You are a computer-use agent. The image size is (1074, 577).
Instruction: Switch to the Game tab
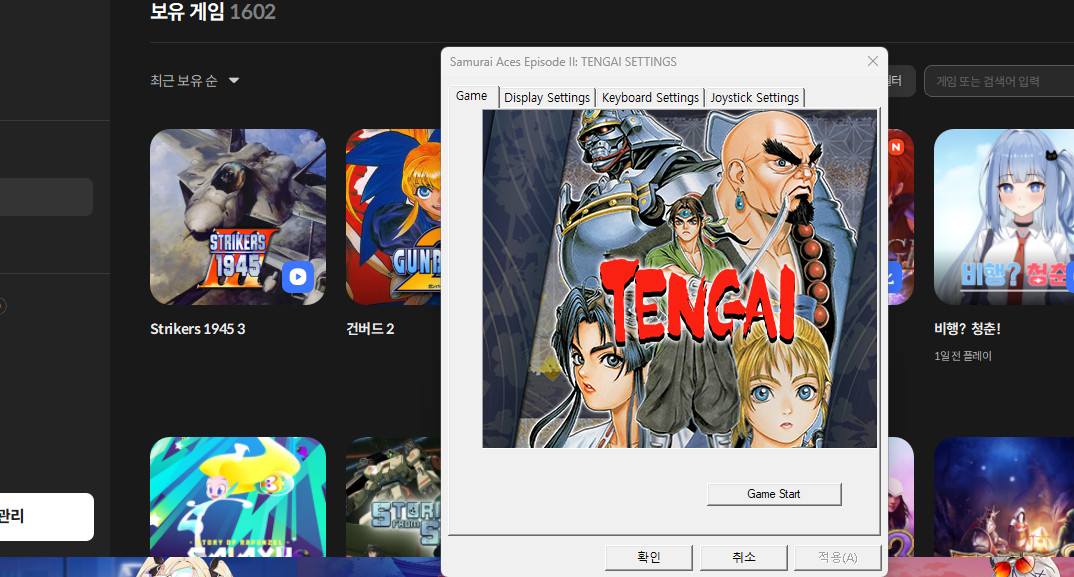tap(472, 96)
